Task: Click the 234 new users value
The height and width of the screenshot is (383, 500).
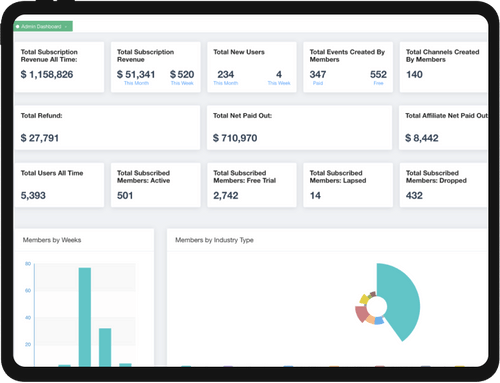Action: tap(226, 74)
